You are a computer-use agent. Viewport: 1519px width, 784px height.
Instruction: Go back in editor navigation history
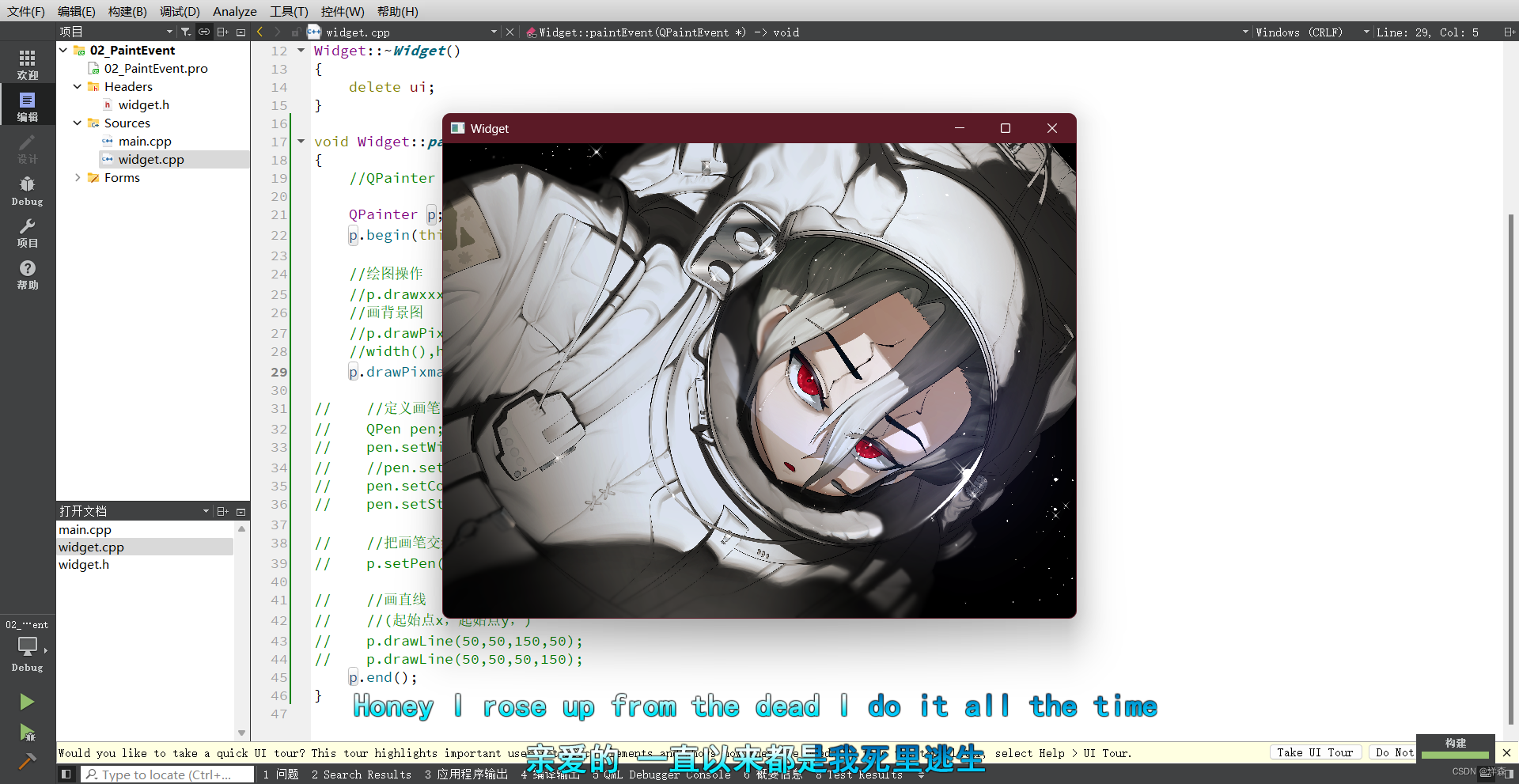point(260,32)
